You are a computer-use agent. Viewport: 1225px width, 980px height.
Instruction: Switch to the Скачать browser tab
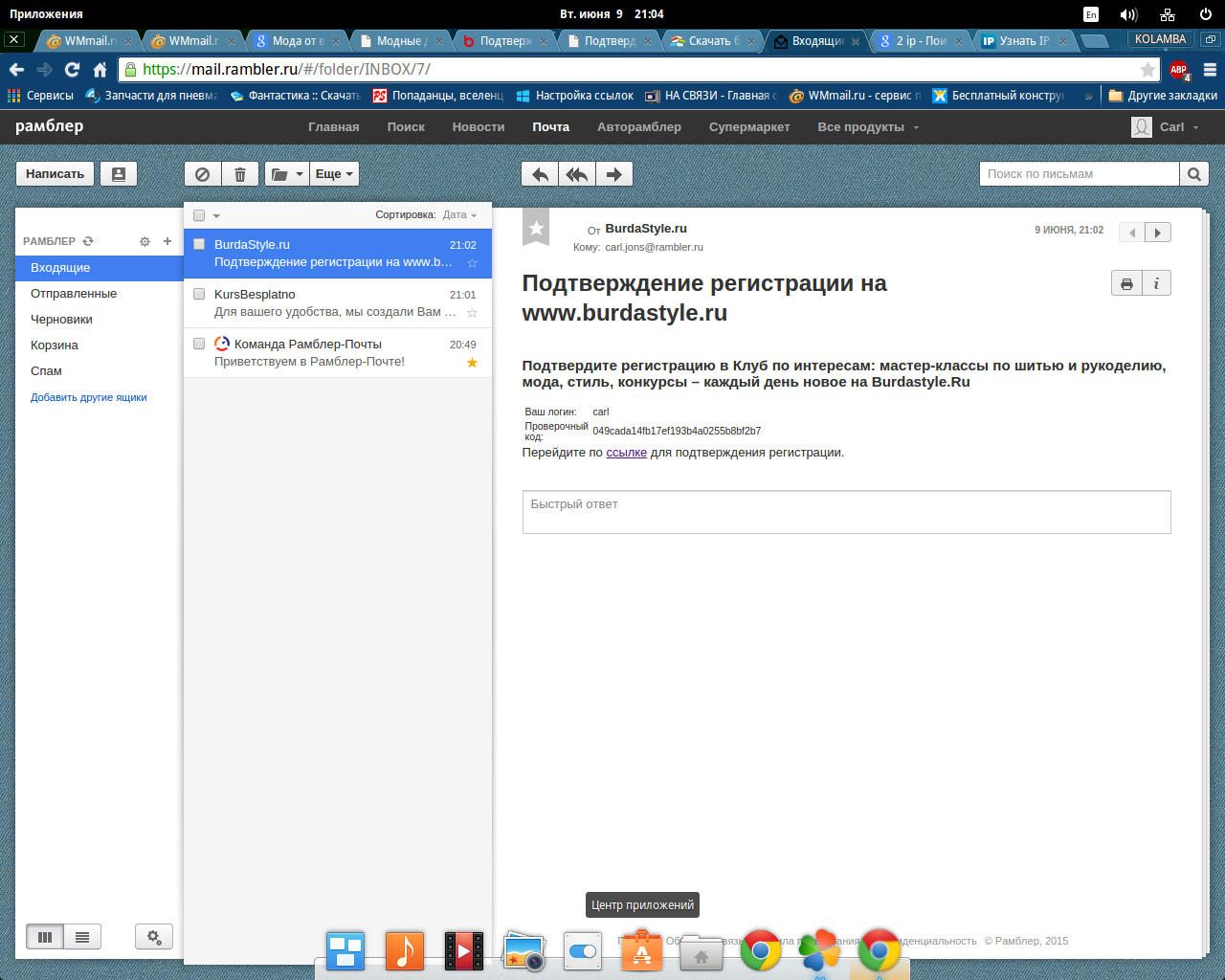713,41
